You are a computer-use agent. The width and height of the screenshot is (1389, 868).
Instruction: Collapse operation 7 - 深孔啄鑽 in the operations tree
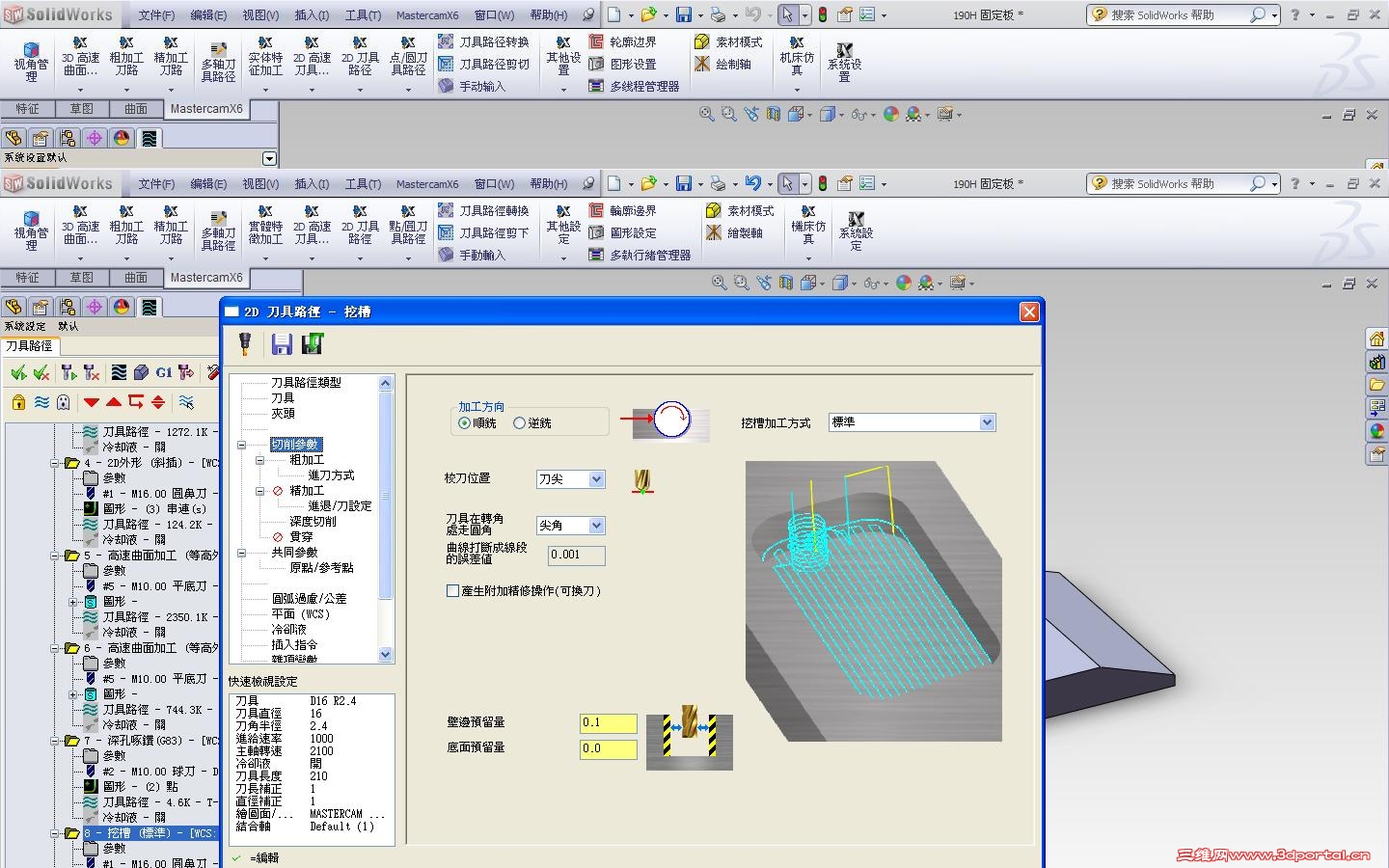pos(56,741)
